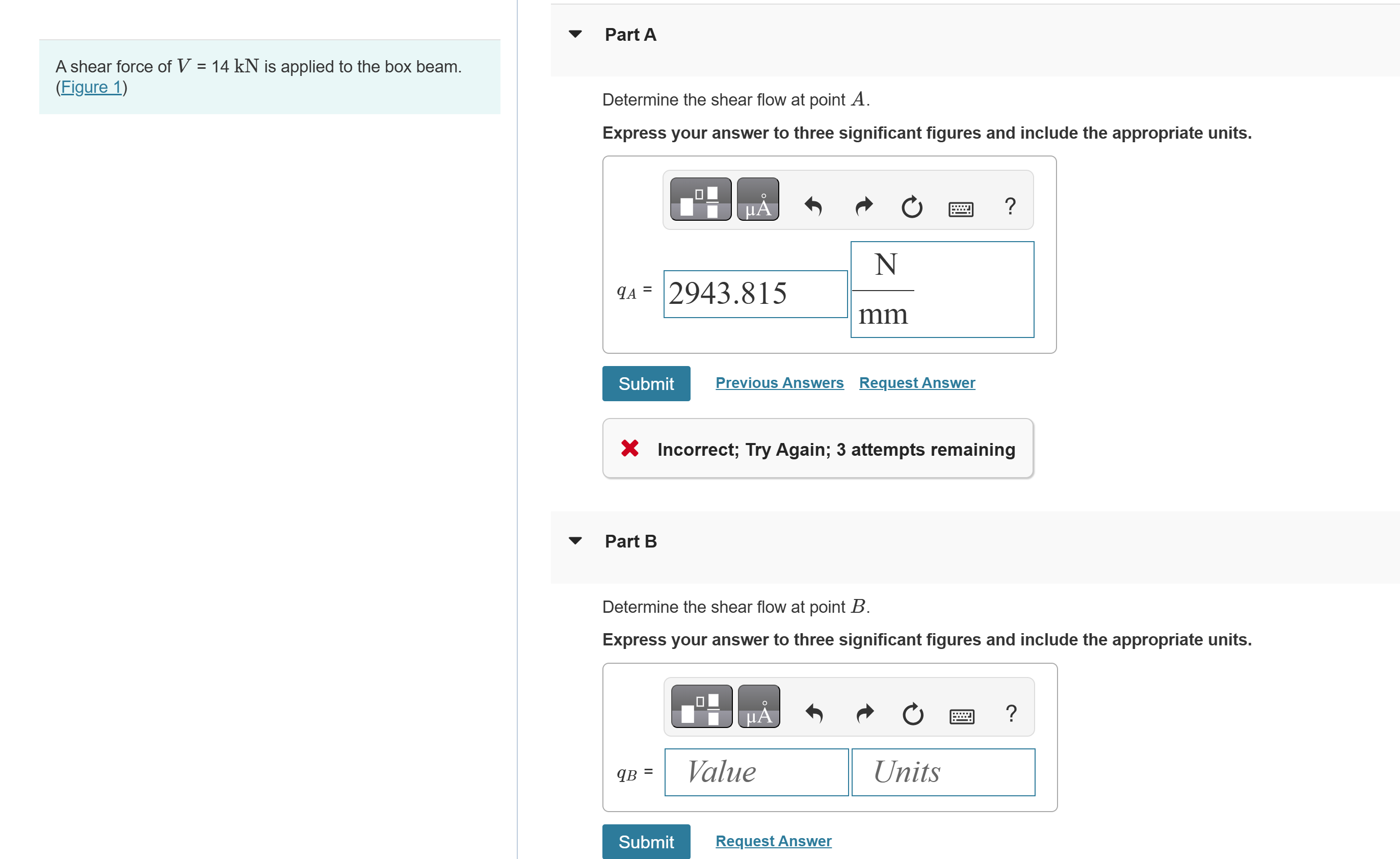Submit the Part A answer
Screen dimensions: 1400x859
pos(646,384)
